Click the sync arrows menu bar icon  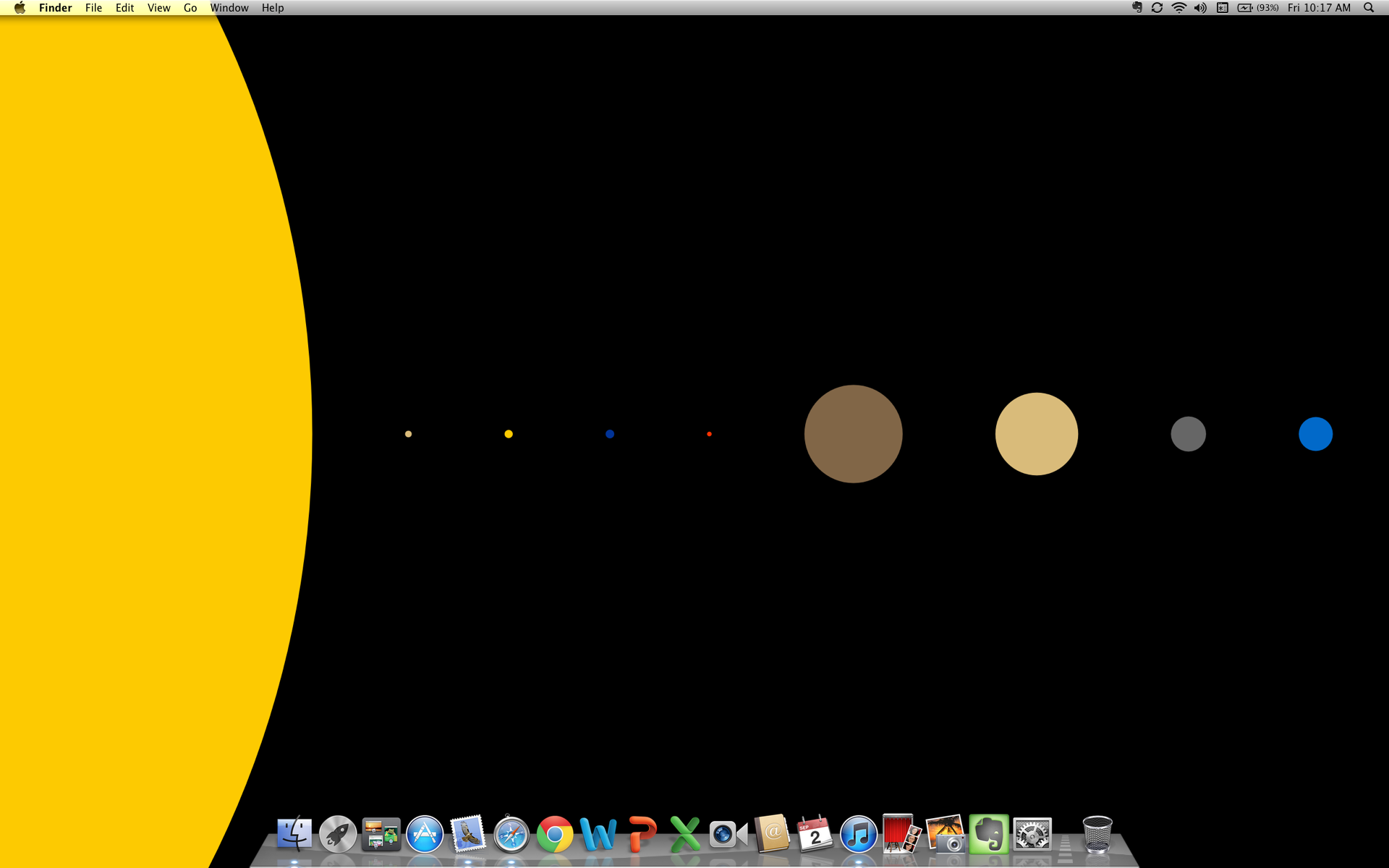pyautogui.click(x=1157, y=7)
